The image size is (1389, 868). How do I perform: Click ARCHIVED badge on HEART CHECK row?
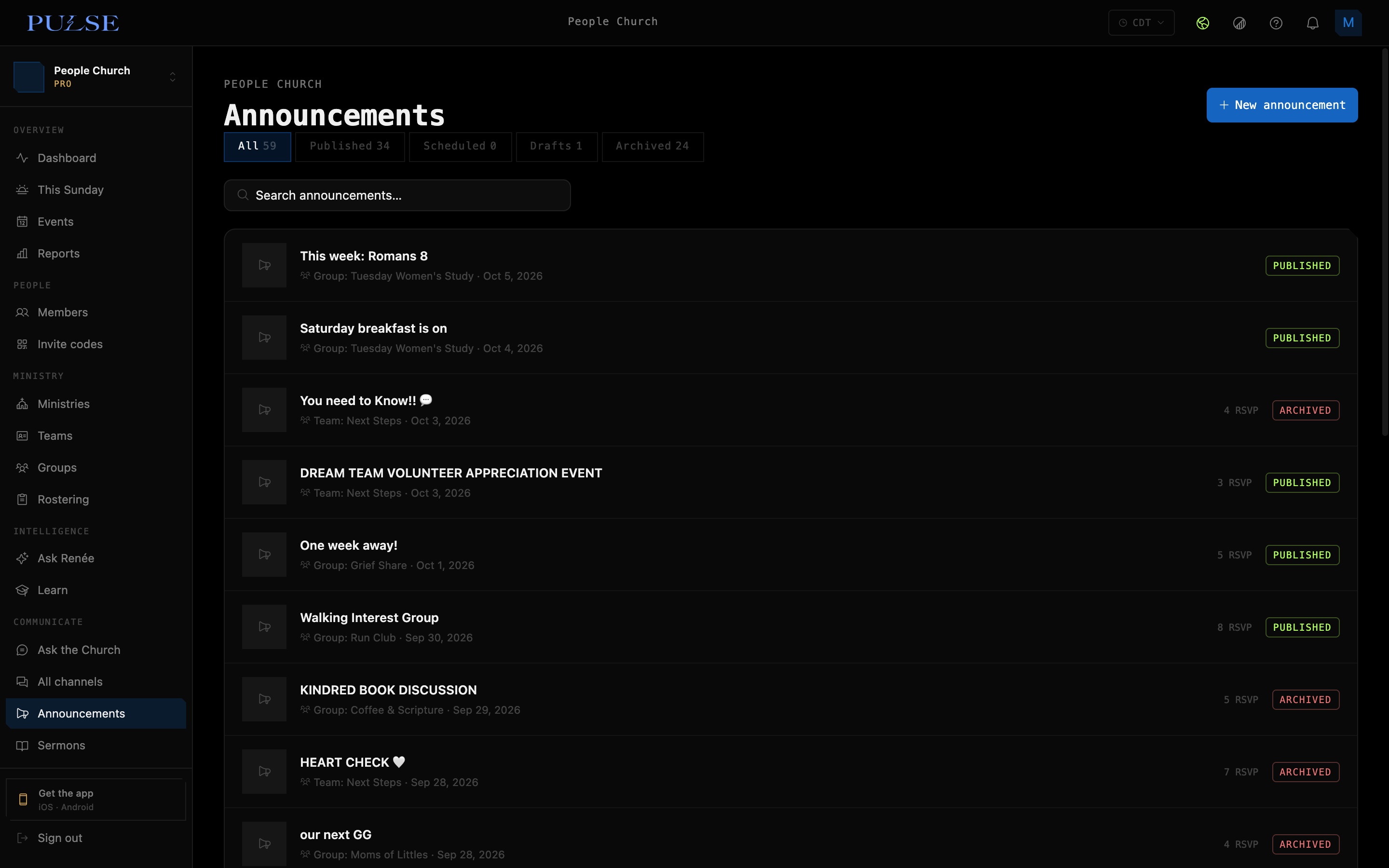tap(1305, 772)
